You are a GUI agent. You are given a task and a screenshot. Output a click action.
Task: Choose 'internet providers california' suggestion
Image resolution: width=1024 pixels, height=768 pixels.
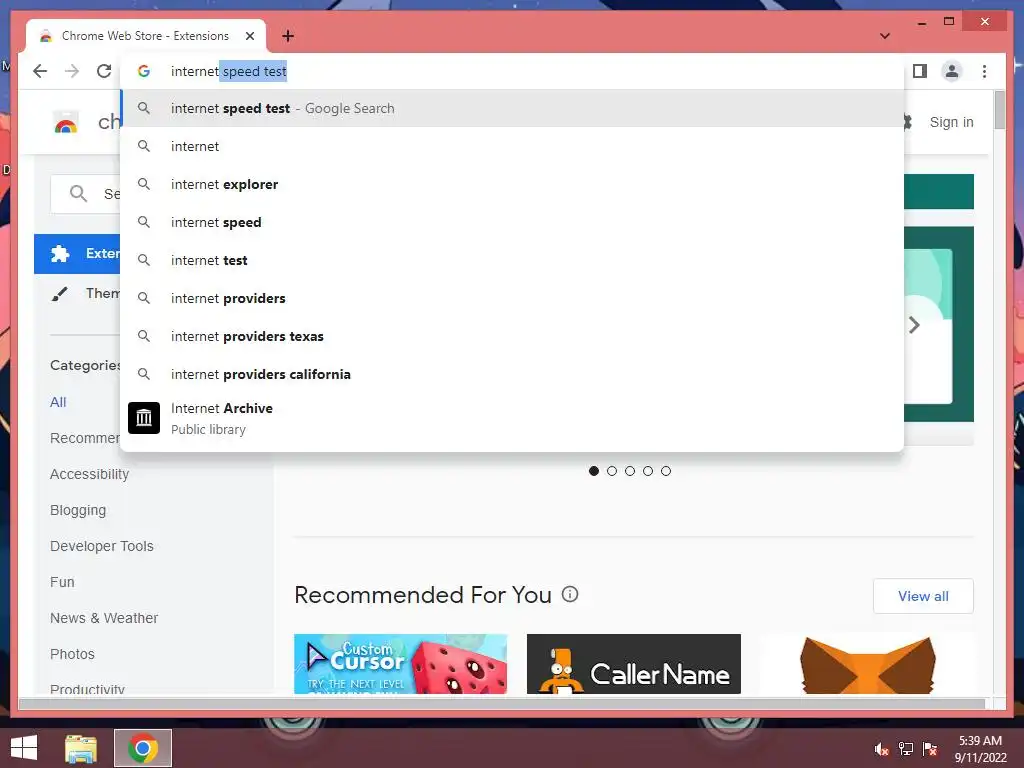coord(513,374)
